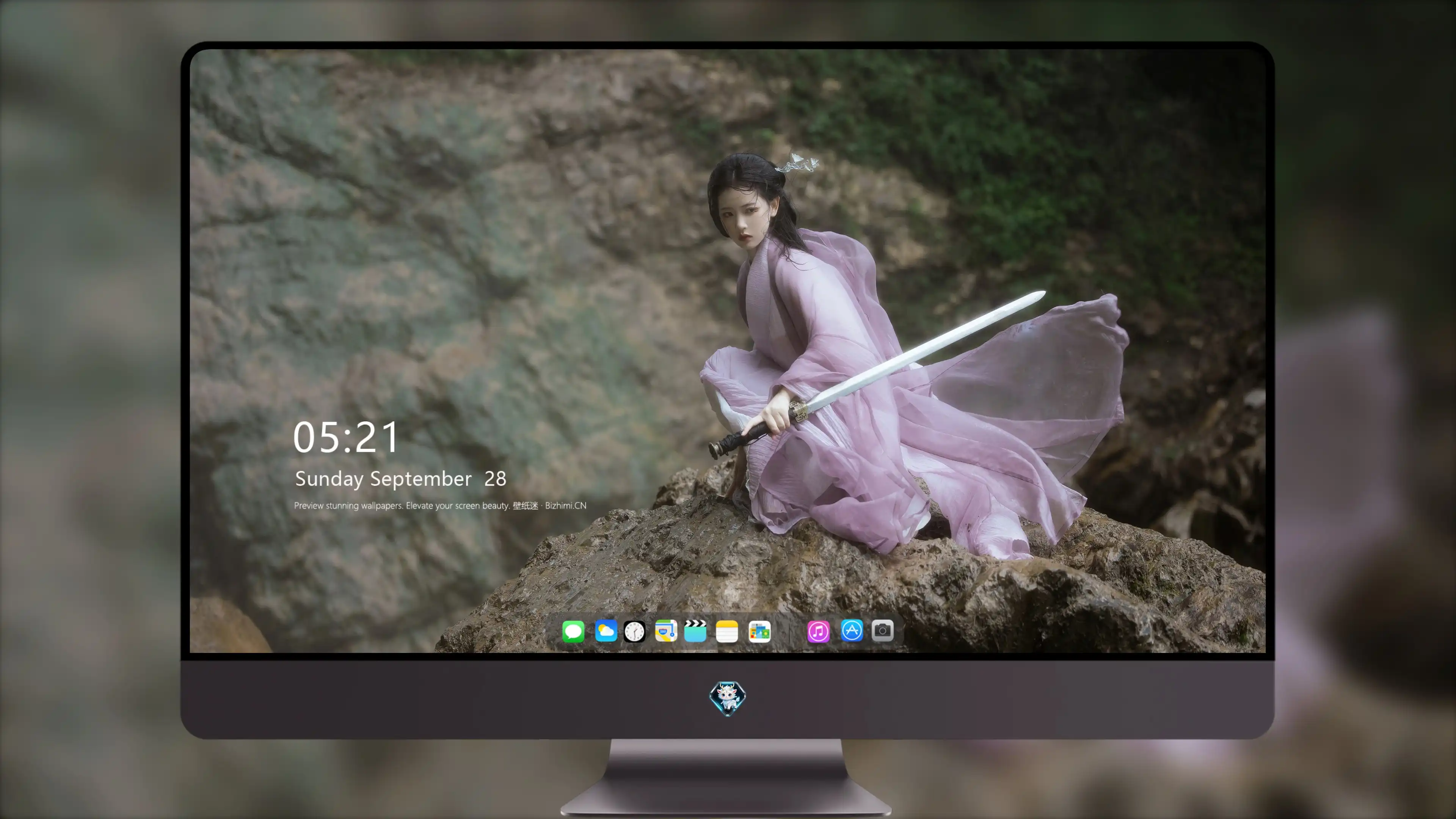Click the Sunday September 28 date text
This screenshot has width=1456, height=819.
tap(401, 479)
